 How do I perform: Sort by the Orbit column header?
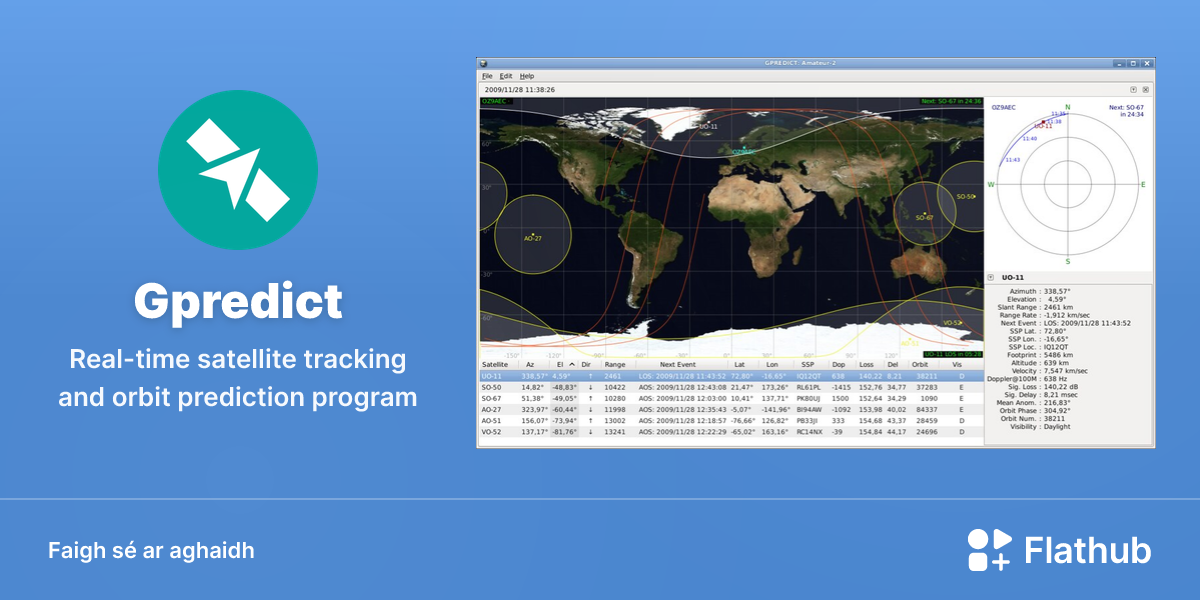click(919, 365)
